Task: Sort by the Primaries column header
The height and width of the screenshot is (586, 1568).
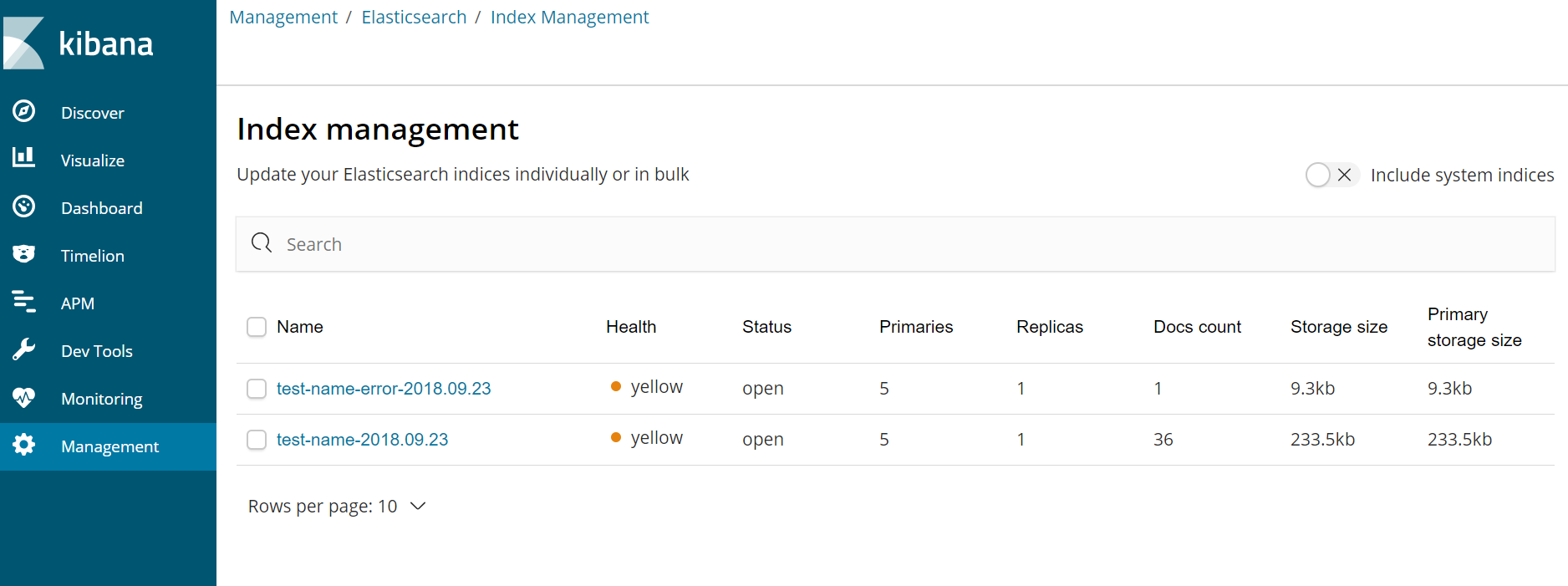Action: coord(916,327)
